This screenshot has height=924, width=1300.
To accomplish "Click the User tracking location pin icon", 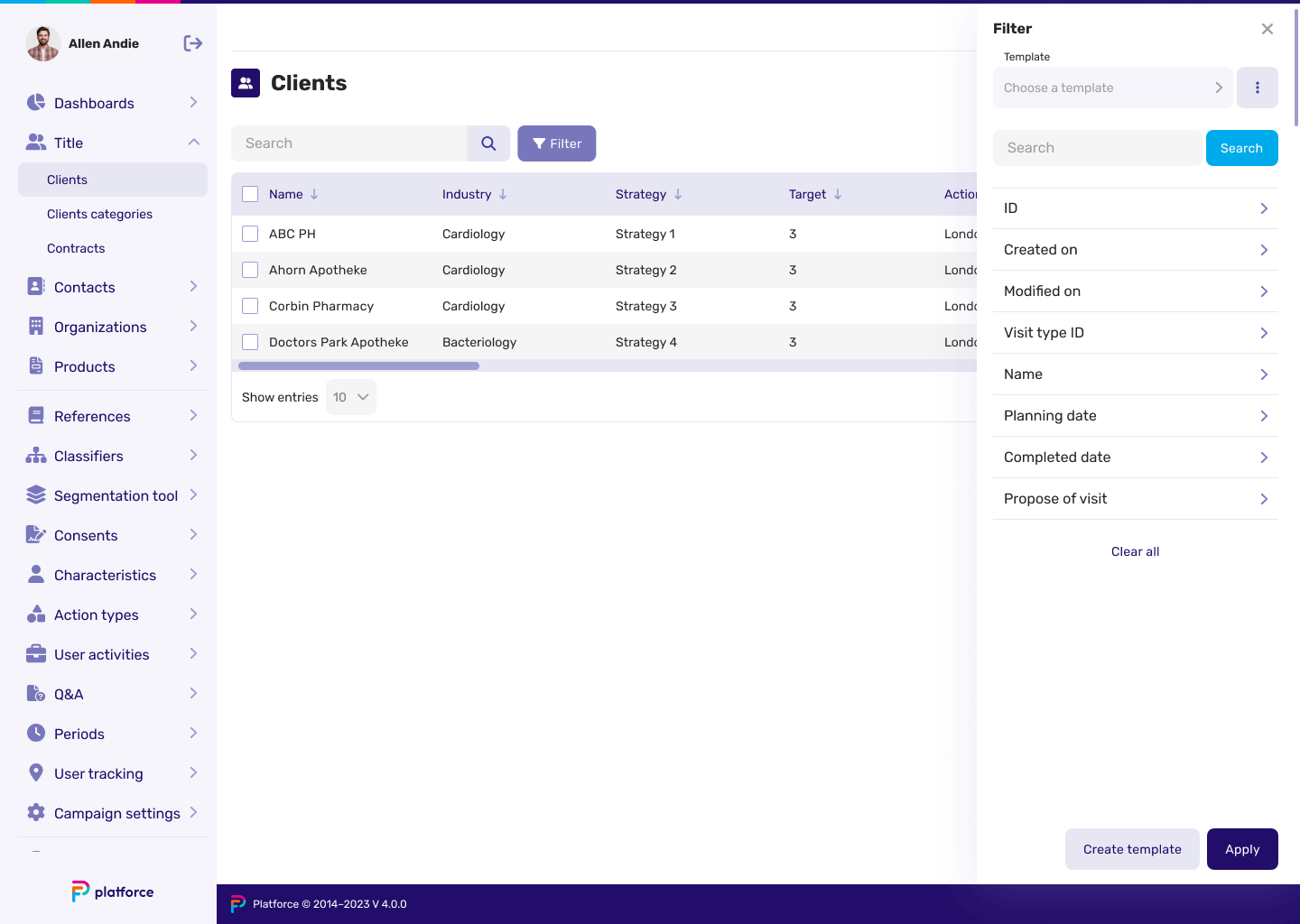I will [36, 773].
